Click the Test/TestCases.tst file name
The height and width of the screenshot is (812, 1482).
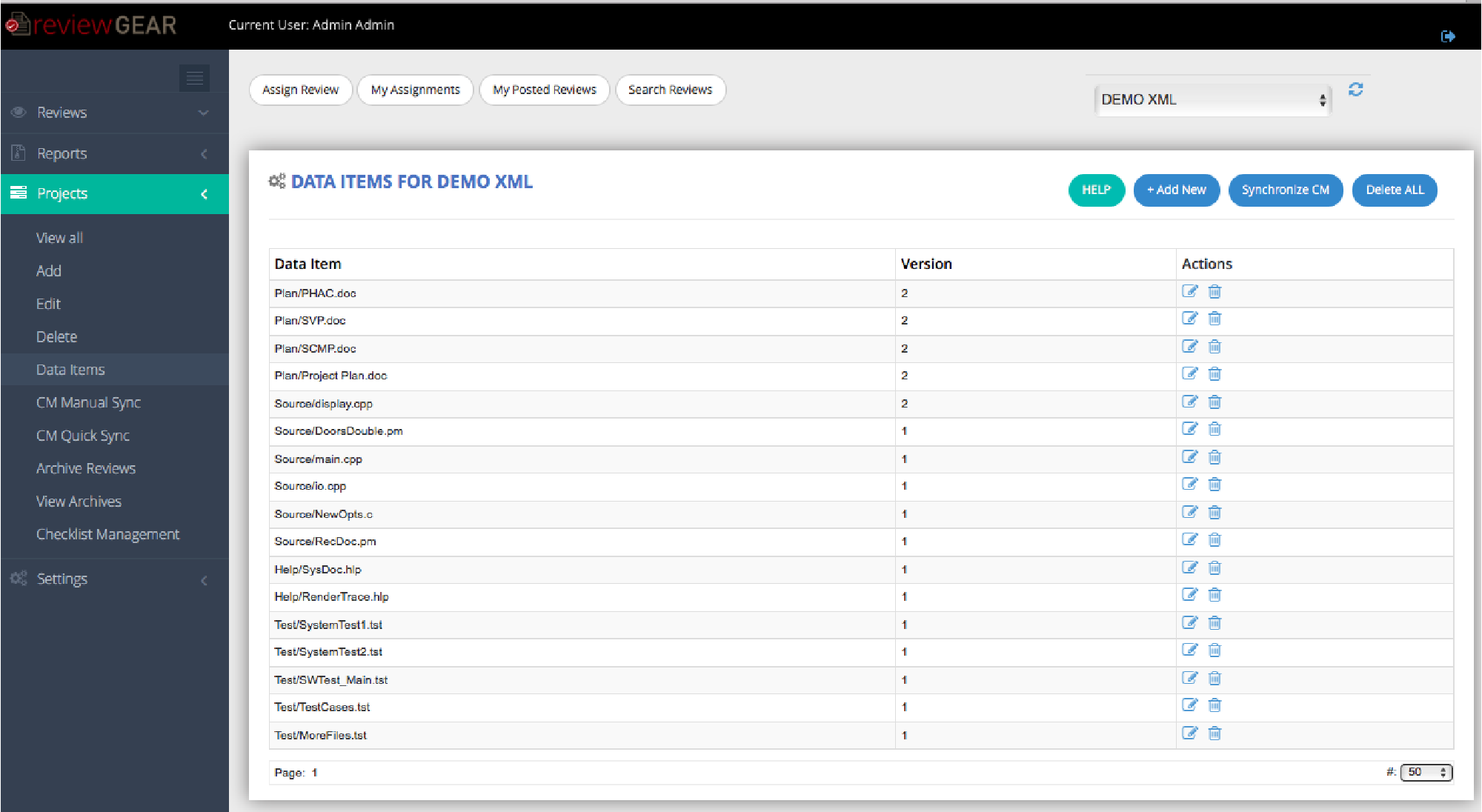[322, 708]
